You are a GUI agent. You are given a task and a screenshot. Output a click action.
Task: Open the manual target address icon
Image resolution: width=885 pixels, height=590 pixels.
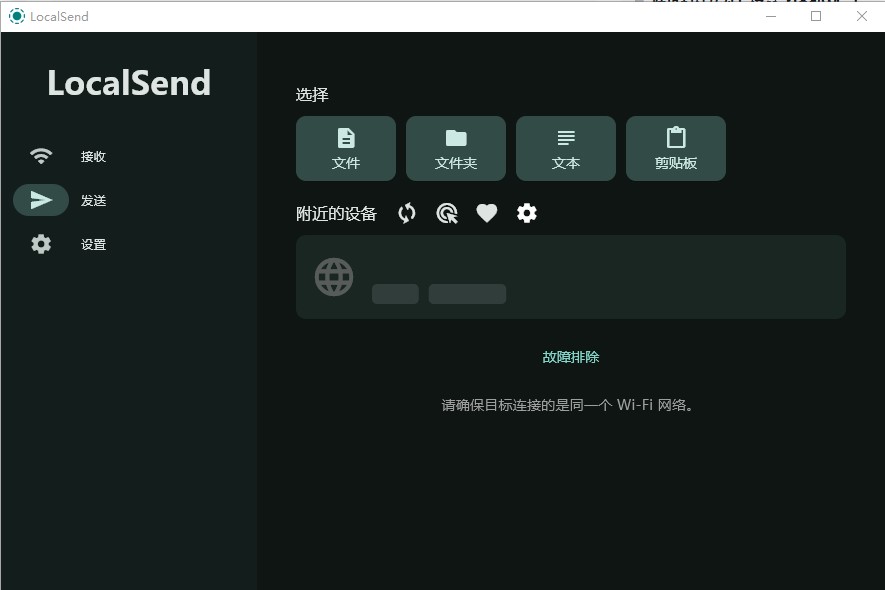click(x=447, y=213)
